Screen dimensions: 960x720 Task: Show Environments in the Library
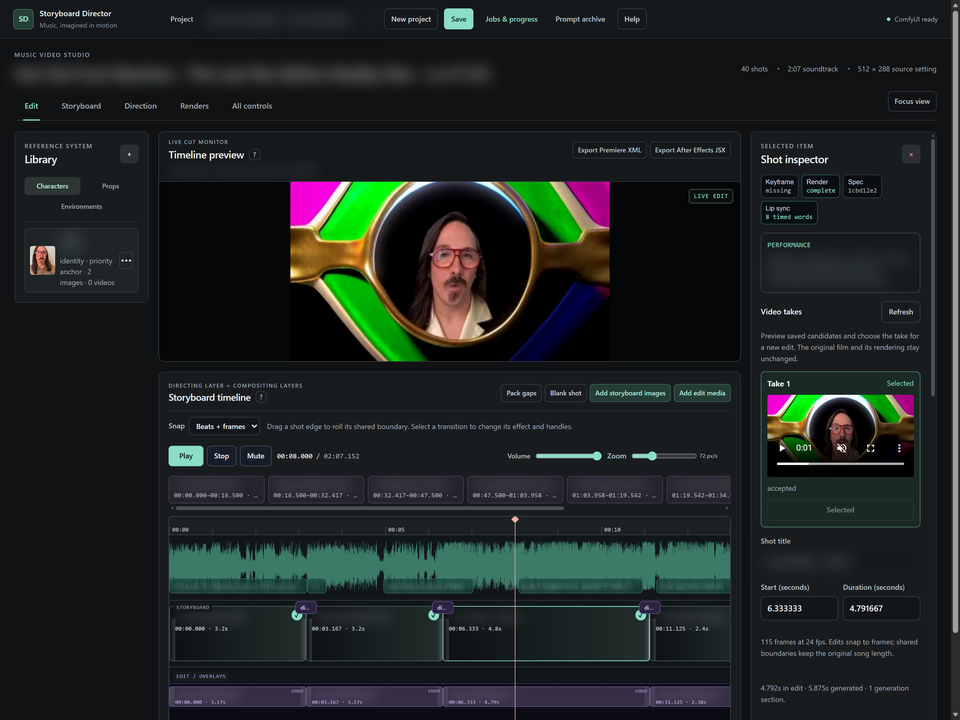(x=81, y=206)
